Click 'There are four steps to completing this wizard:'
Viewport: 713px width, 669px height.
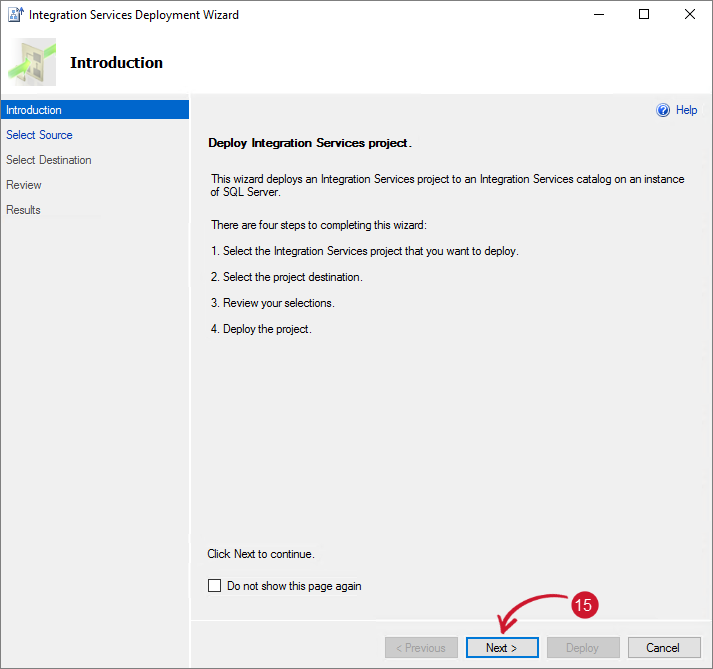(319, 225)
